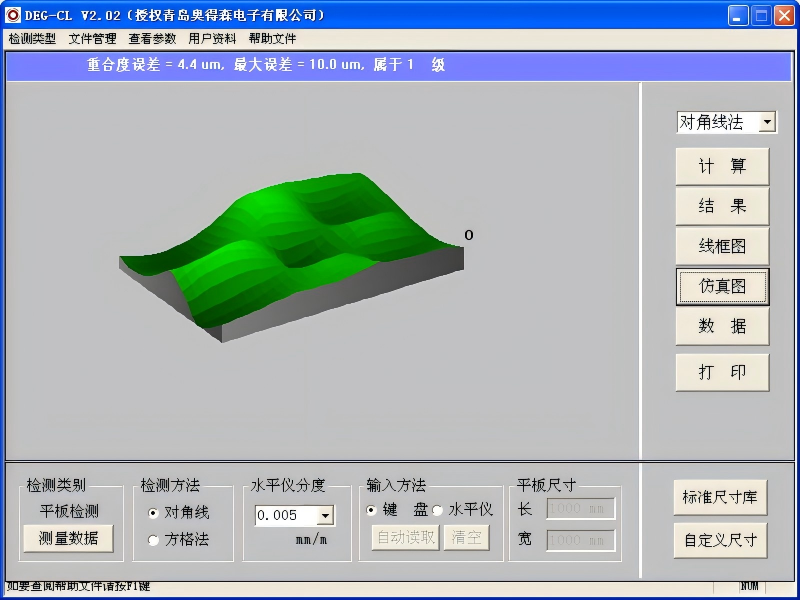Screen dimensions: 800x600
Task: Expand the 对角线法 method dropdown
Action: pyautogui.click(x=767, y=122)
